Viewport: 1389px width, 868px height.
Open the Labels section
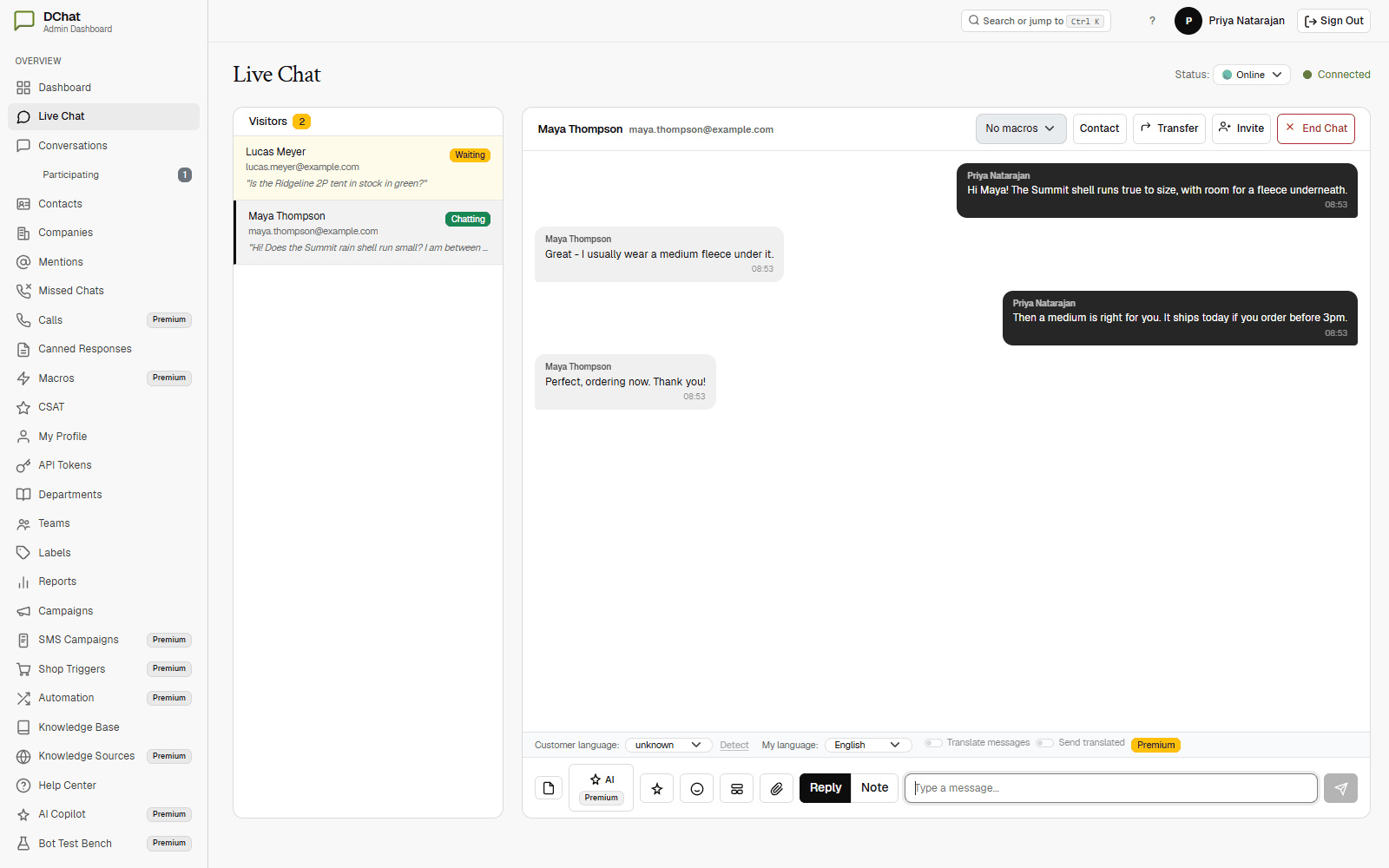coord(103,553)
